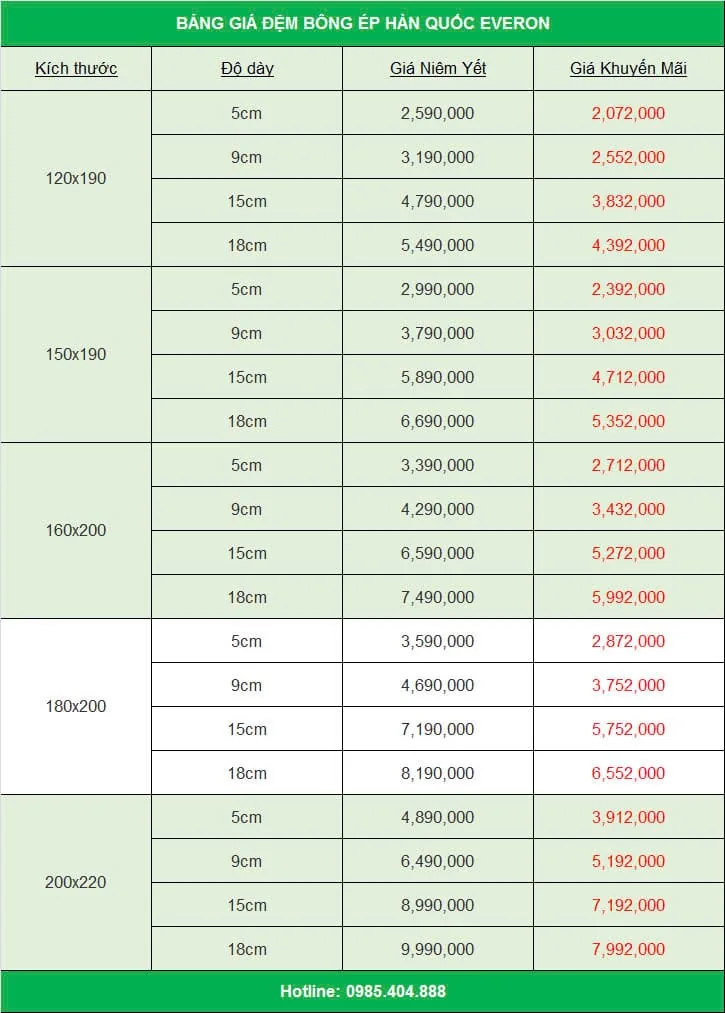This screenshot has height=1013, width=725.
Task: Click the Kích thước column header
Action: (76, 68)
